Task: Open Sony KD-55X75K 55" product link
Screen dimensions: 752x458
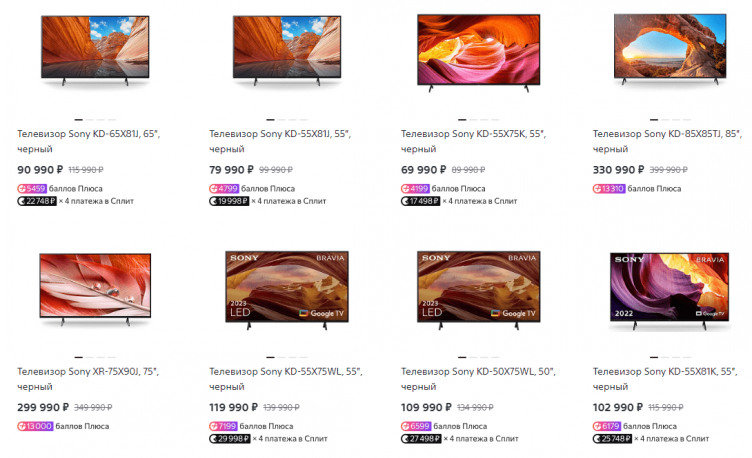Action: point(473,141)
